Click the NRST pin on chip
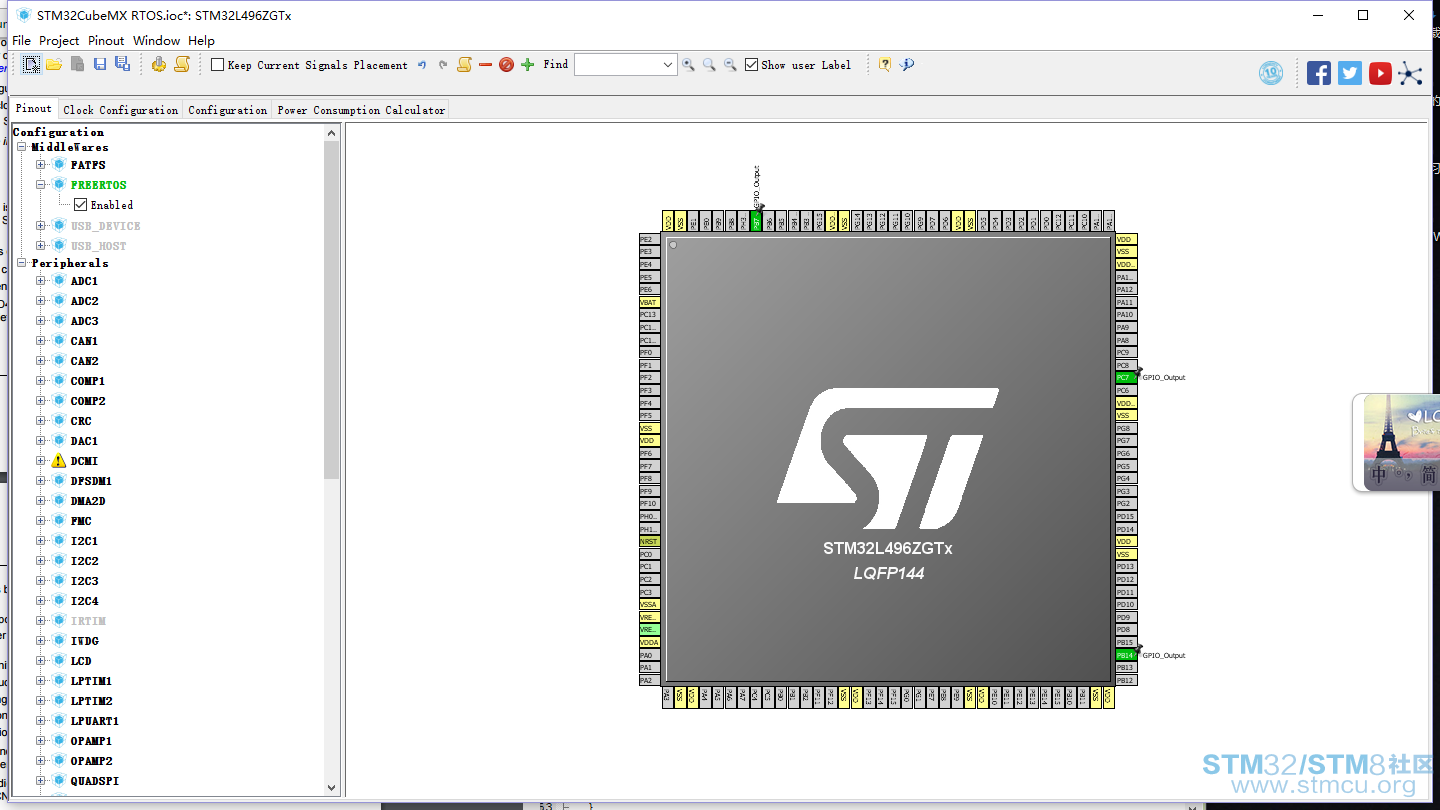The image size is (1440, 810). 650,541
